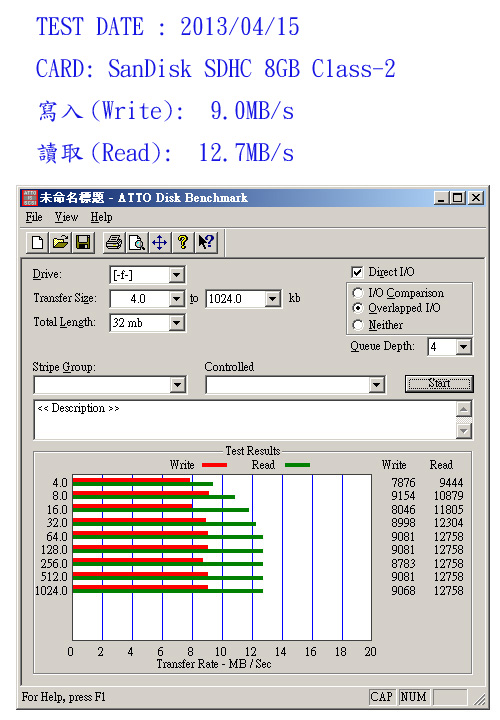This screenshot has width=500, height=720.
Task: Click the read value 11805
Action: point(449,510)
